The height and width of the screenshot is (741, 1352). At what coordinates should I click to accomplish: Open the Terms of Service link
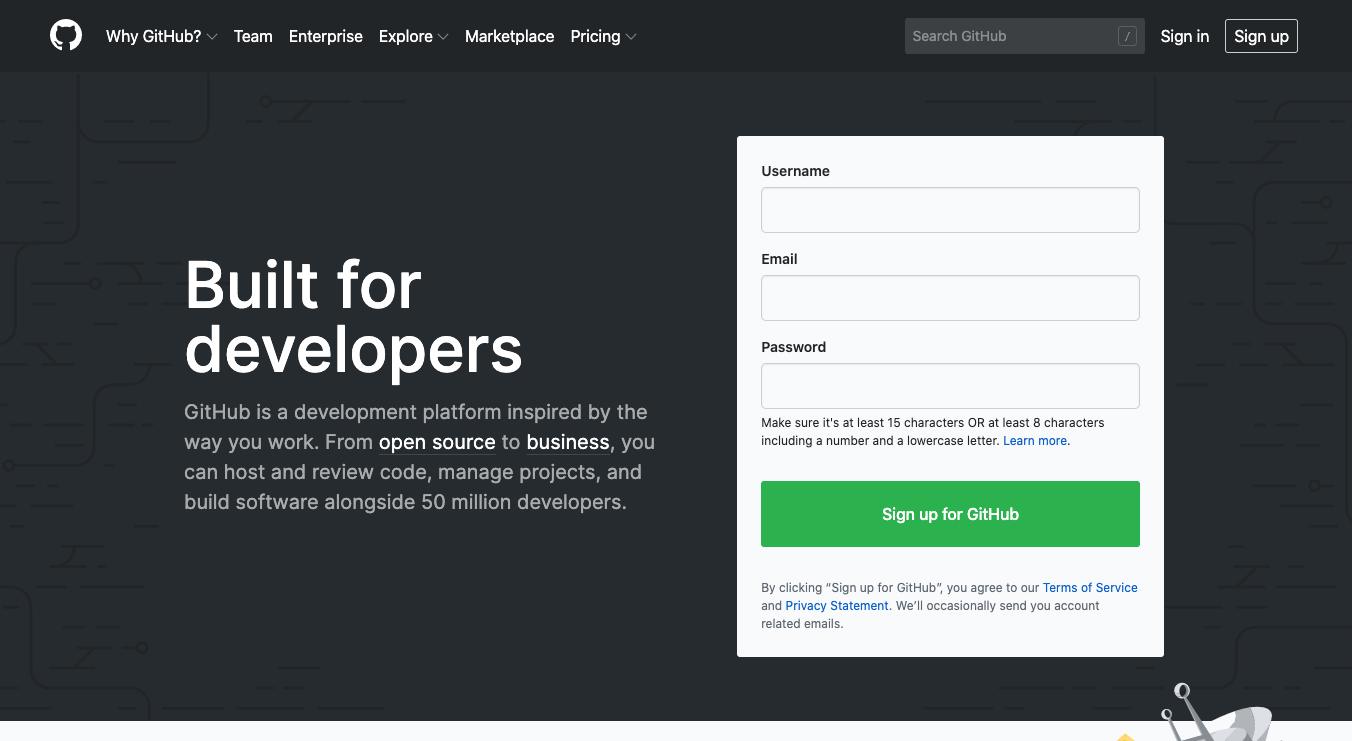click(1090, 588)
